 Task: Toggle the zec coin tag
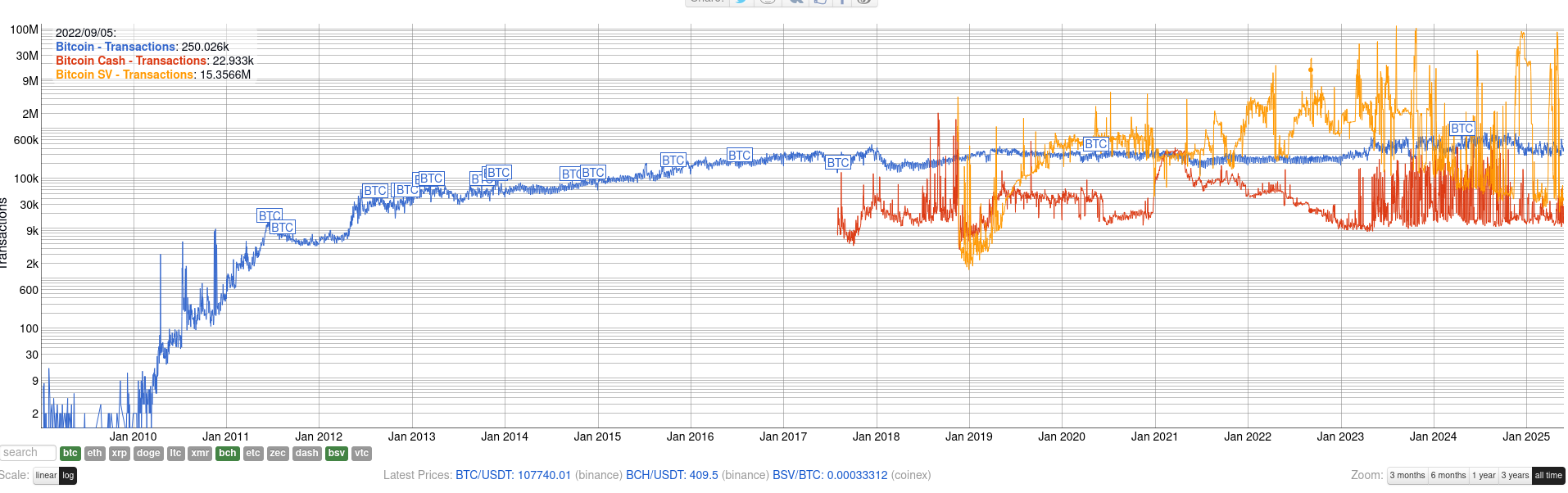[x=278, y=454]
